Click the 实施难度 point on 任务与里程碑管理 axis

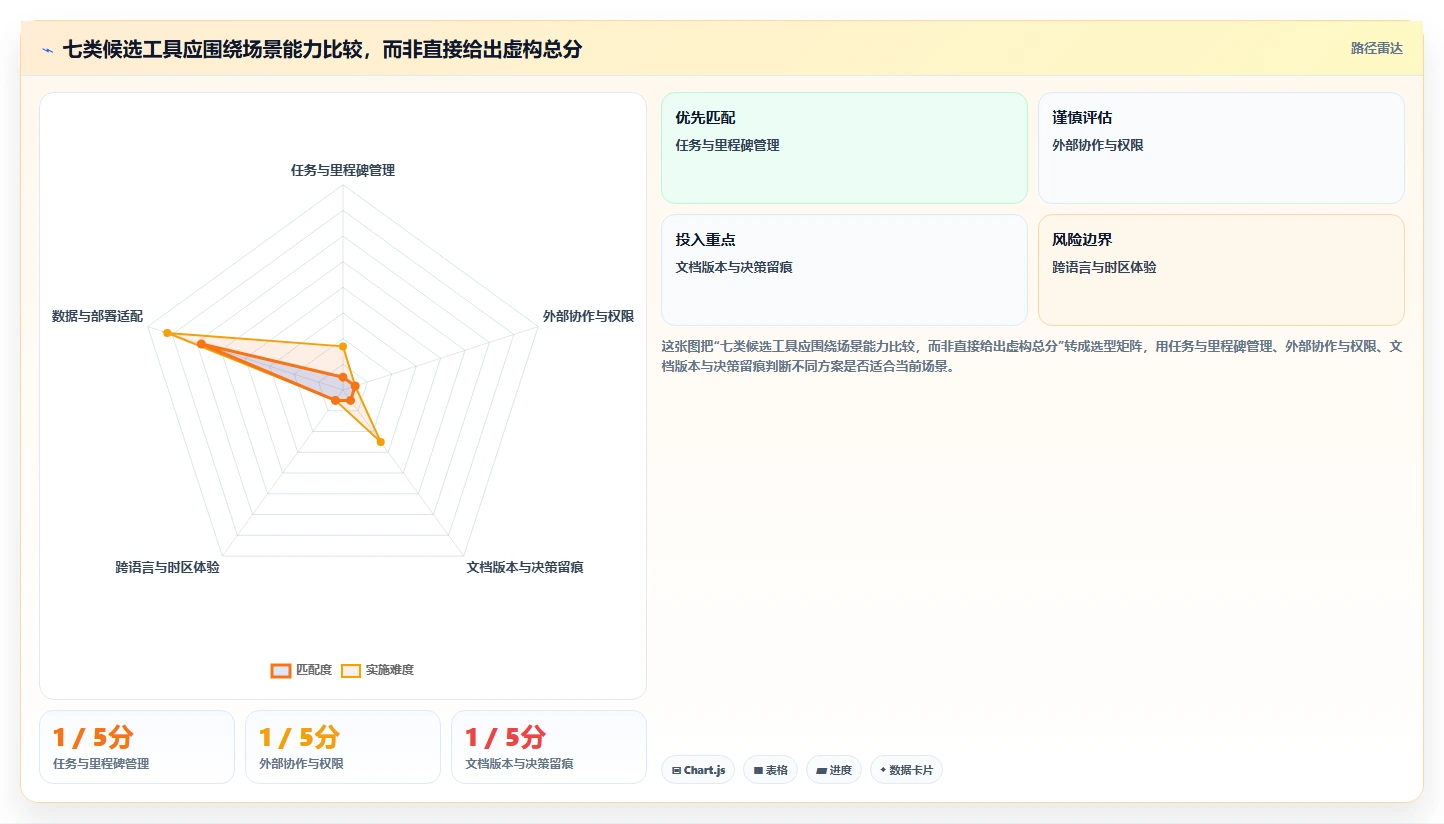[x=343, y=347]
